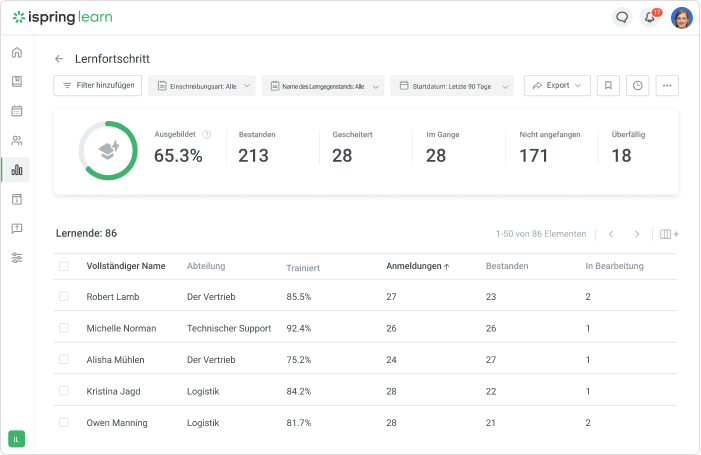The width and height of the screenshot is (701, 455).
Task: Click the Bestanden 213 summary stat
Action: coord(257,147)
